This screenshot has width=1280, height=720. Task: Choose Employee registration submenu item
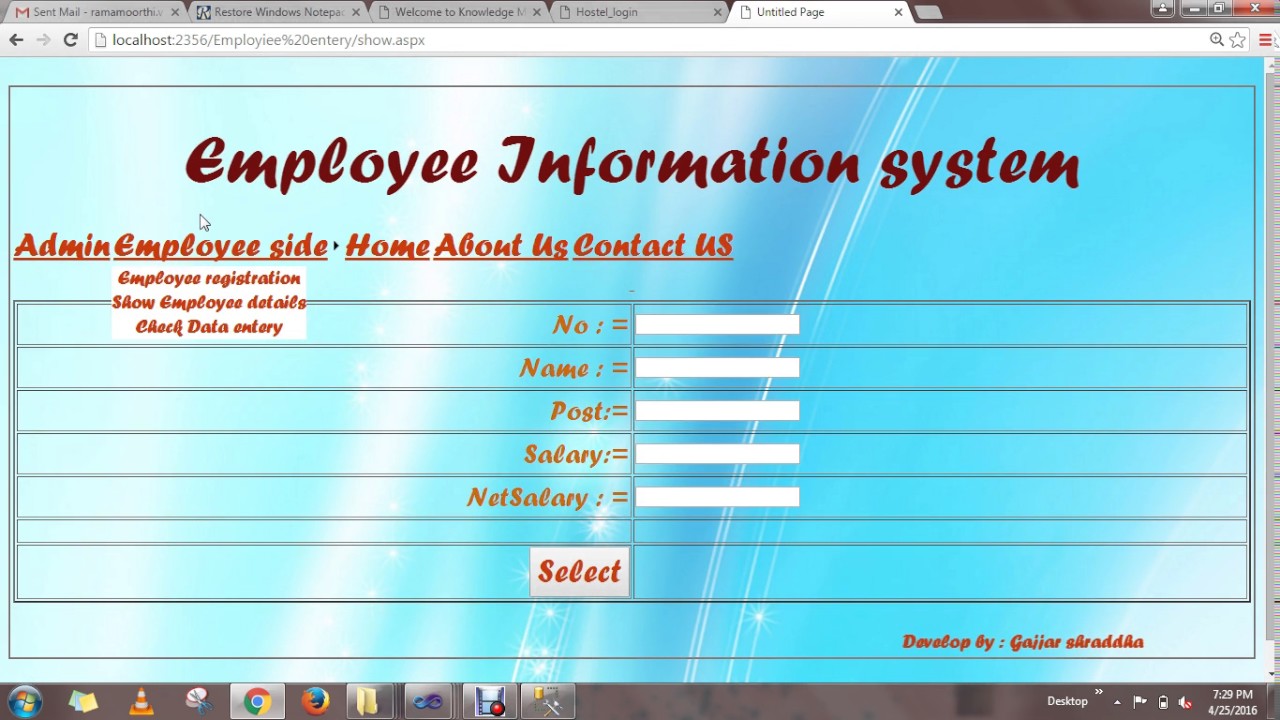click(x=209, y=278)
